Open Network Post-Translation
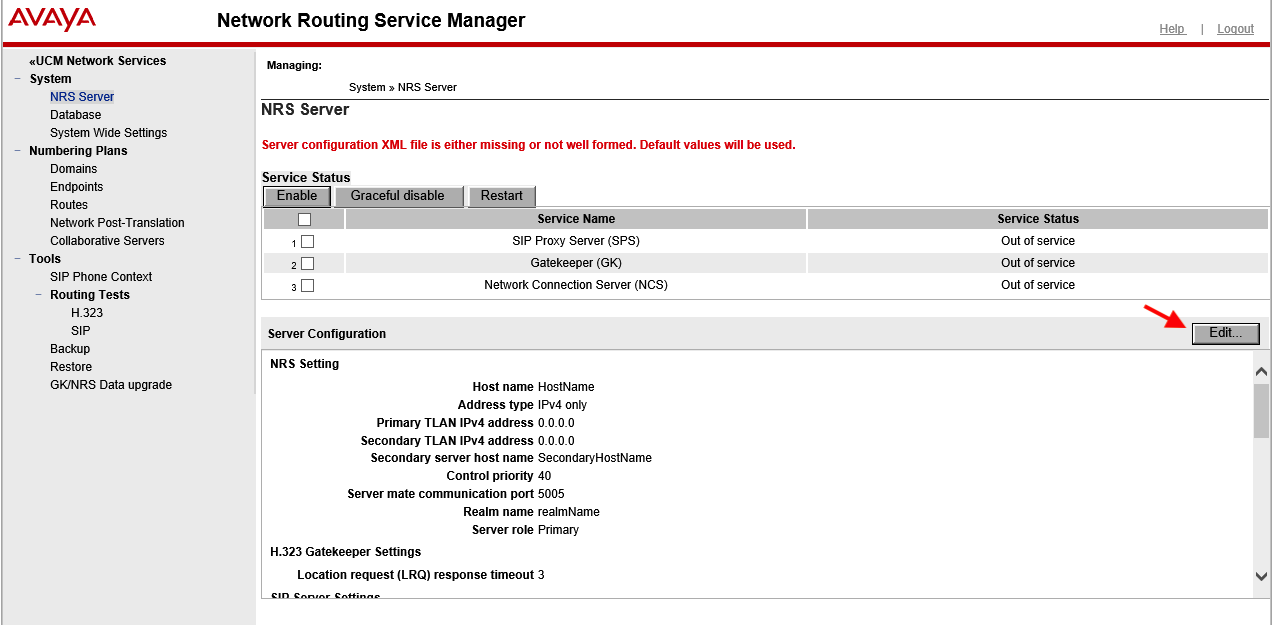This screenshot has height=625, width=1273. click(117, 223)
